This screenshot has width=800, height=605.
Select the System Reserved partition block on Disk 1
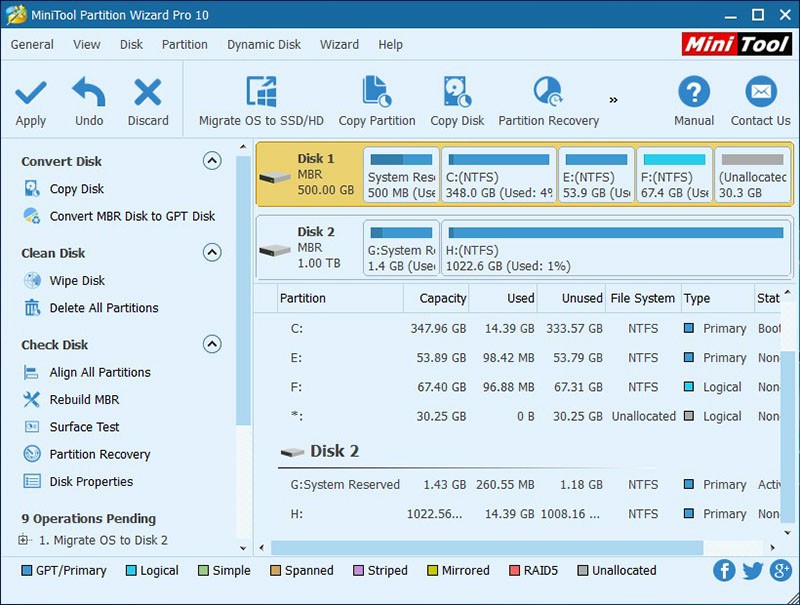pyautogui.click(x=402, y=175)
